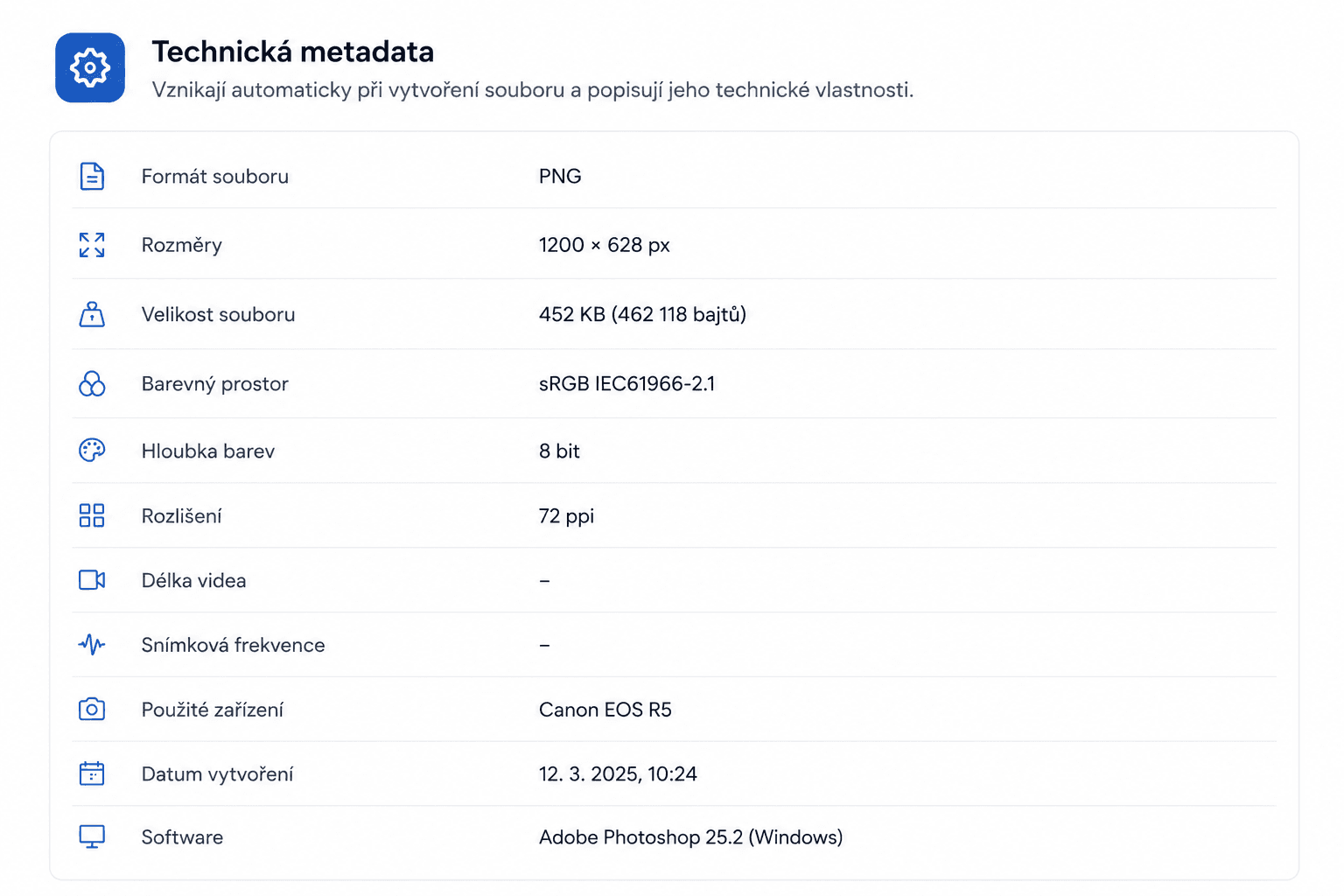Select the waveform icon for Snímková frekvence
This screenshot has height=896, width=1344.
pyautogui.click(x=92, y=645)
